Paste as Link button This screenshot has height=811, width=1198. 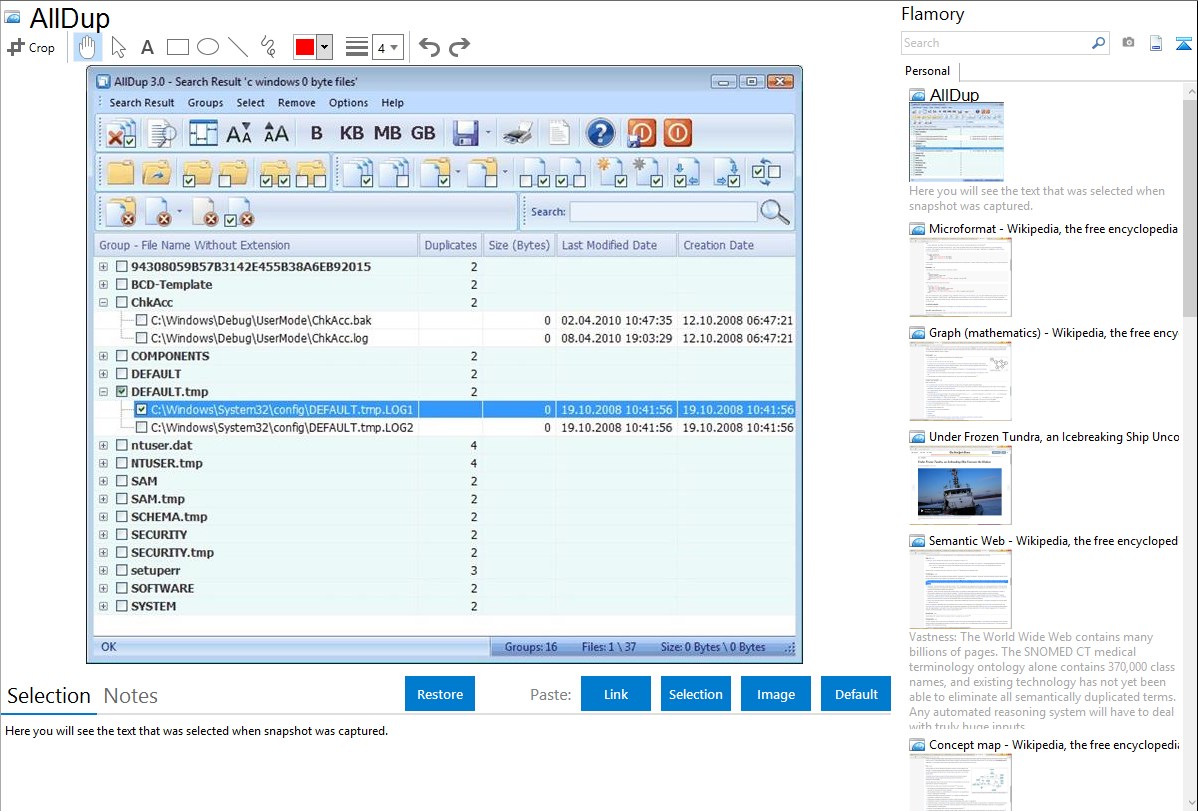click(x=616, y=694)
